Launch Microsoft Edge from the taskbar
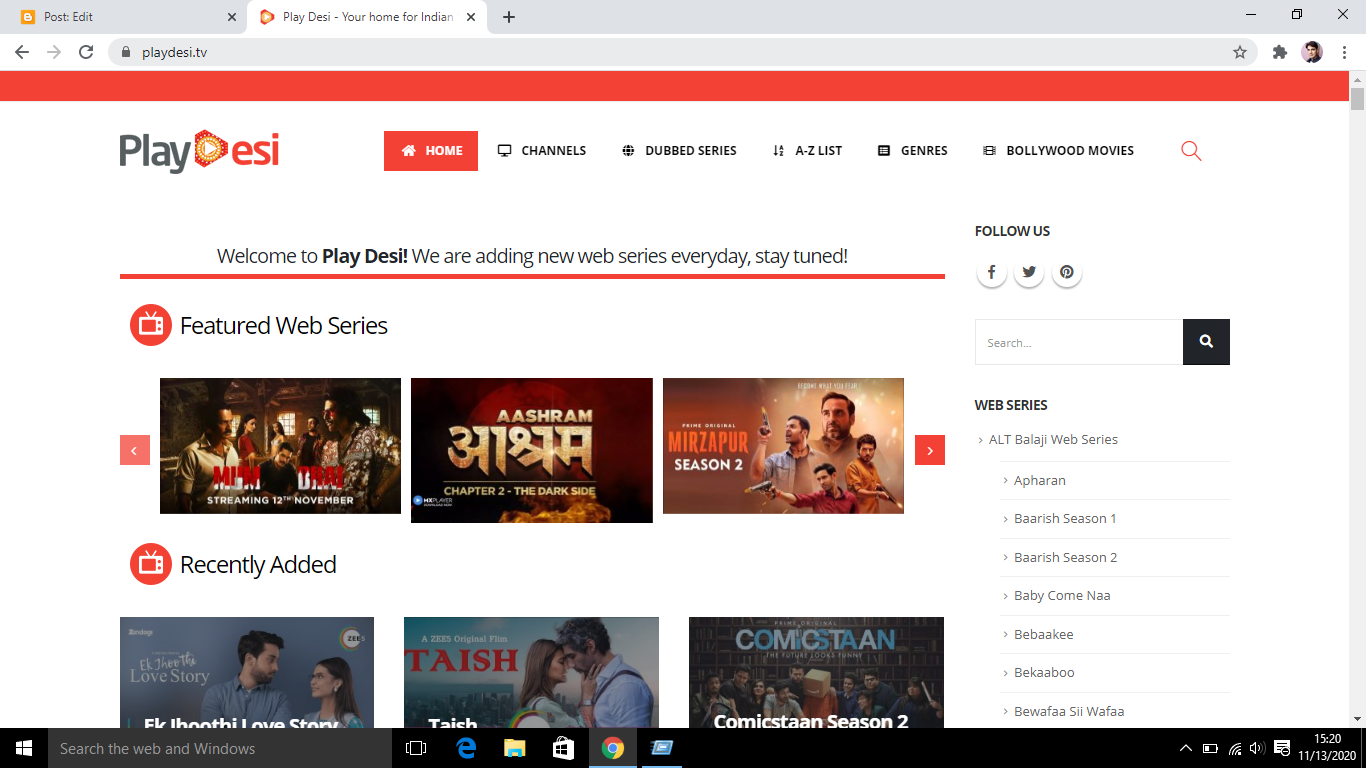 tap(466, 748)
